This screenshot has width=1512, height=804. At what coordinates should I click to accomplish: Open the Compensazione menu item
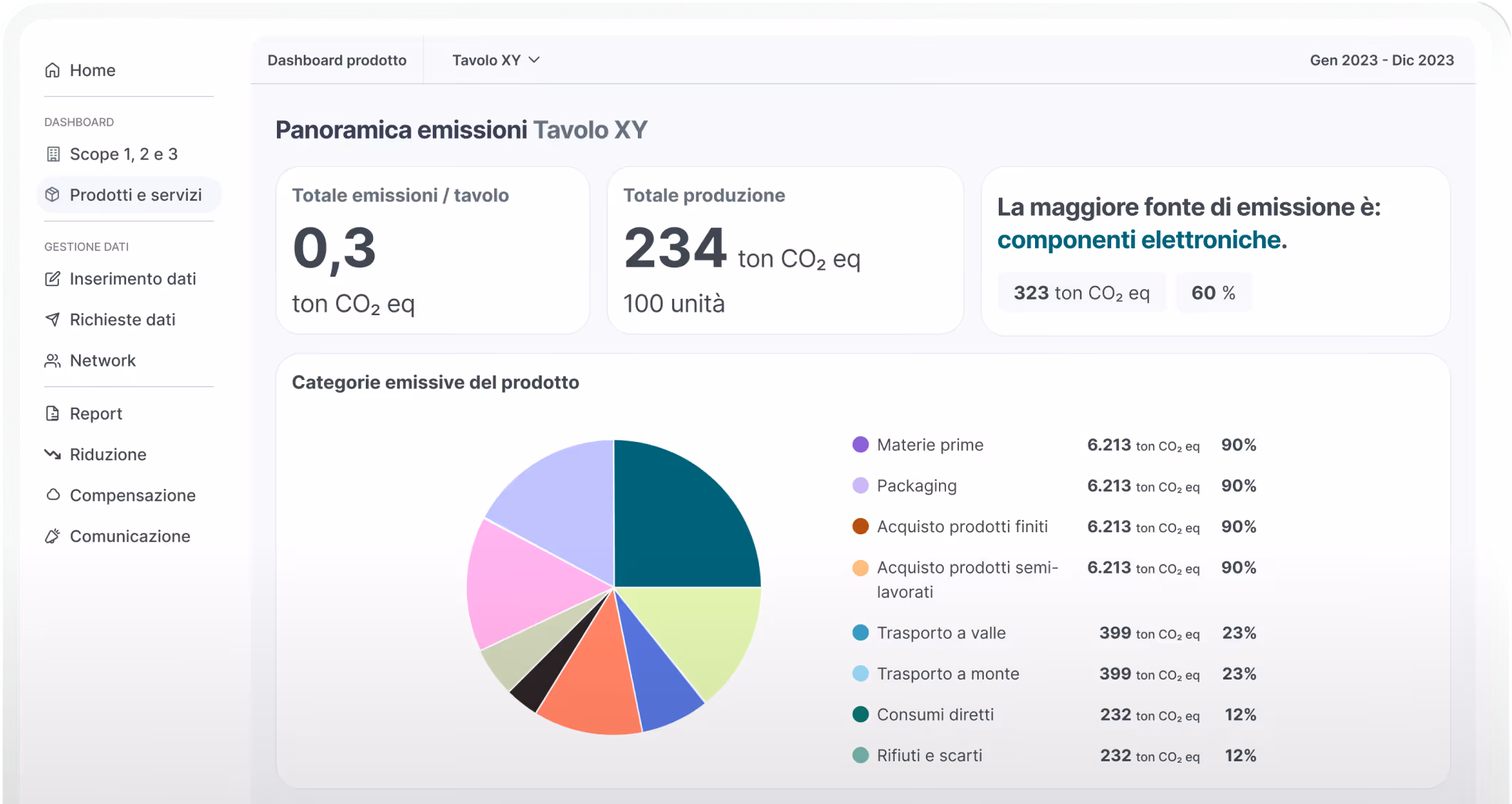(x=132, y=495)
